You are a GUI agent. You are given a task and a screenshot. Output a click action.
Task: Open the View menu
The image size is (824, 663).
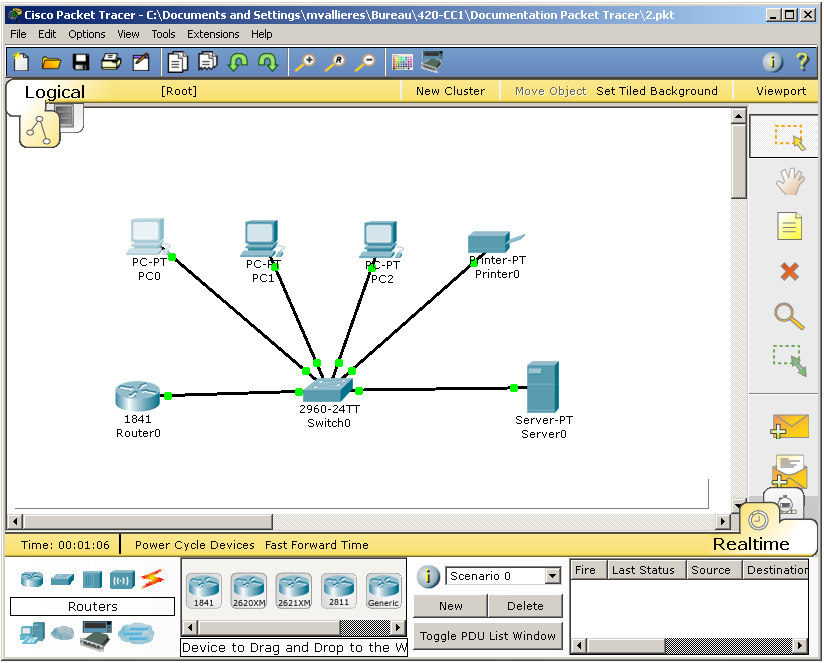pyautogui.click(x=128, y=34)
